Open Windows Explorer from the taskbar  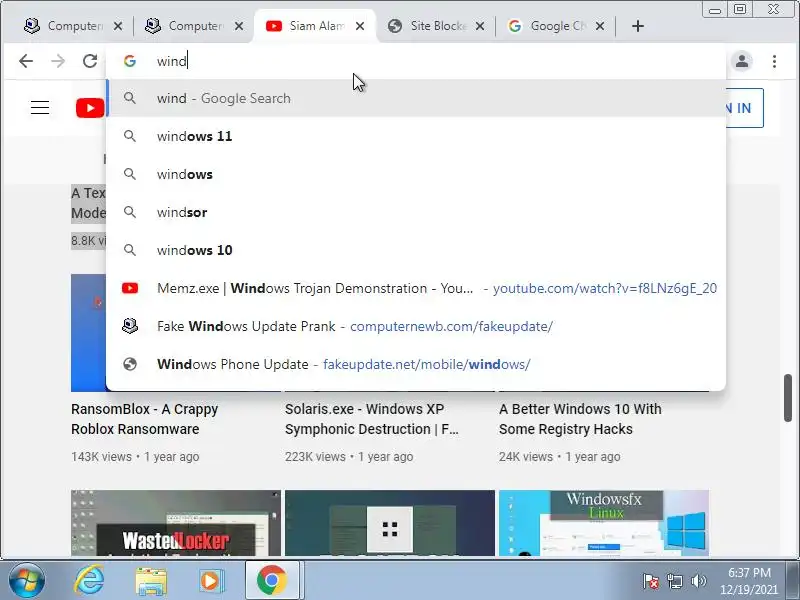151,582
